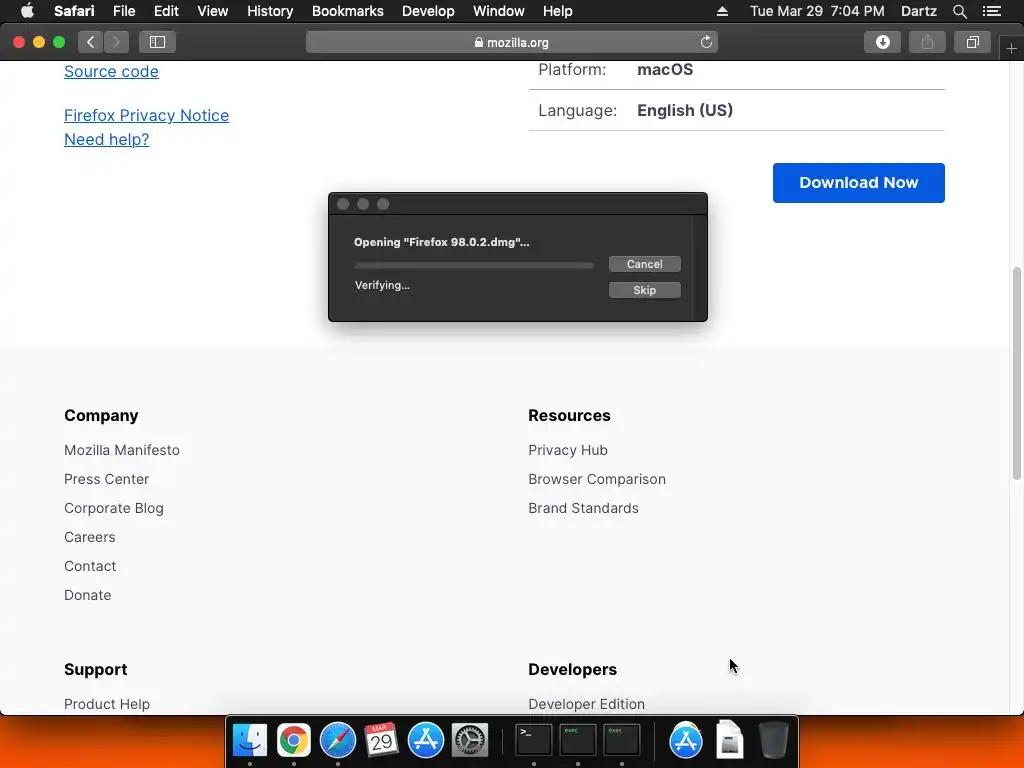Open the Window menu

point(498,11)
